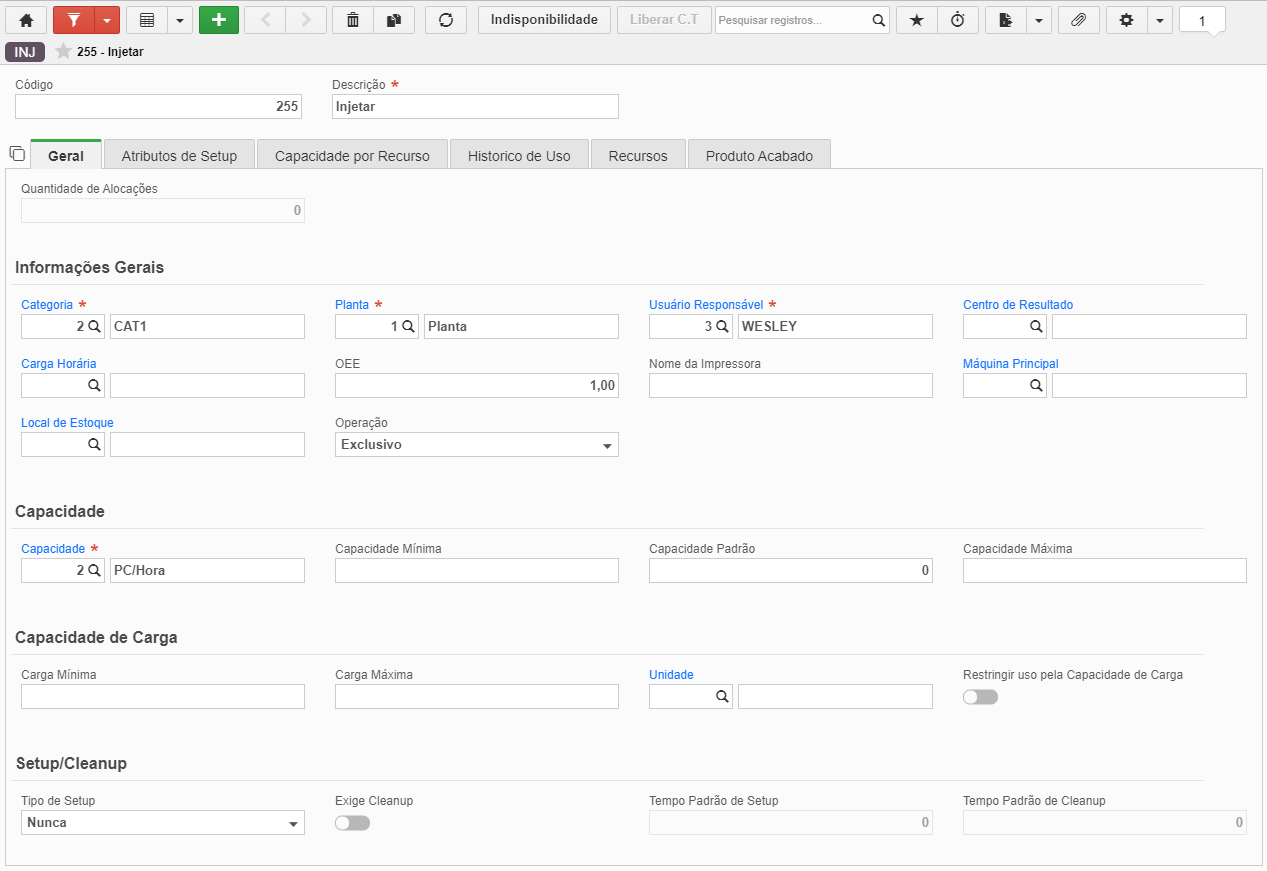Open Tipo de Setup dropdown showing Nunca
1267x871 pixels.
(163, 822)
